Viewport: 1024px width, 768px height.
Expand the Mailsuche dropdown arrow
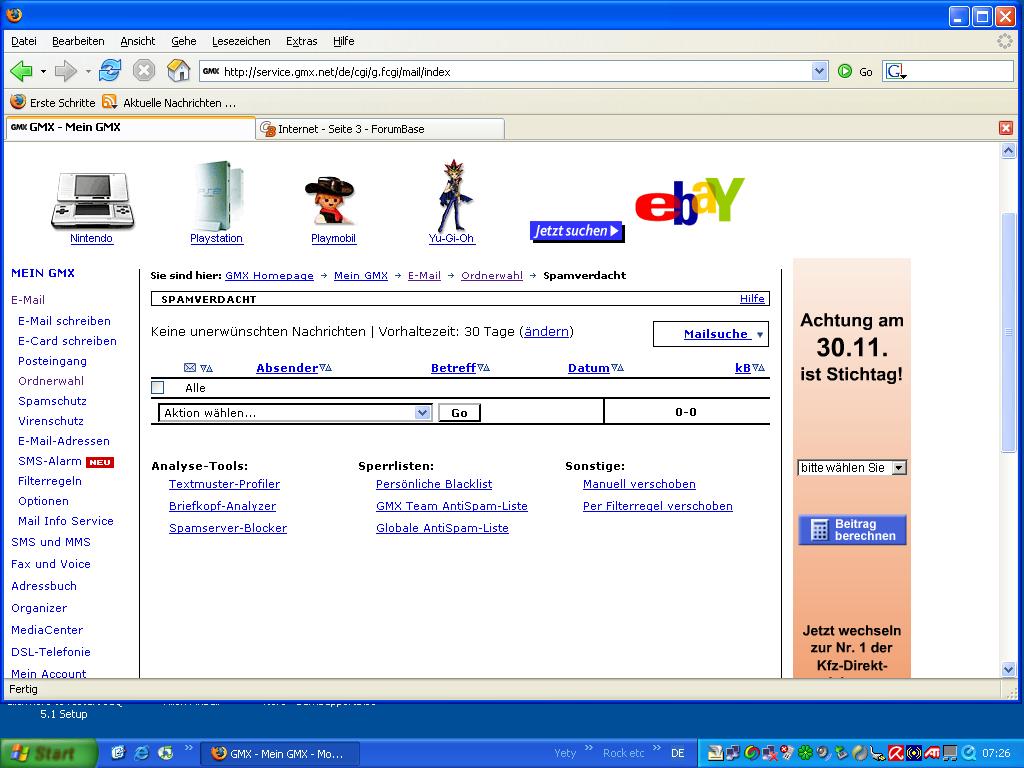pyautogui.click(x=760, y=334)
